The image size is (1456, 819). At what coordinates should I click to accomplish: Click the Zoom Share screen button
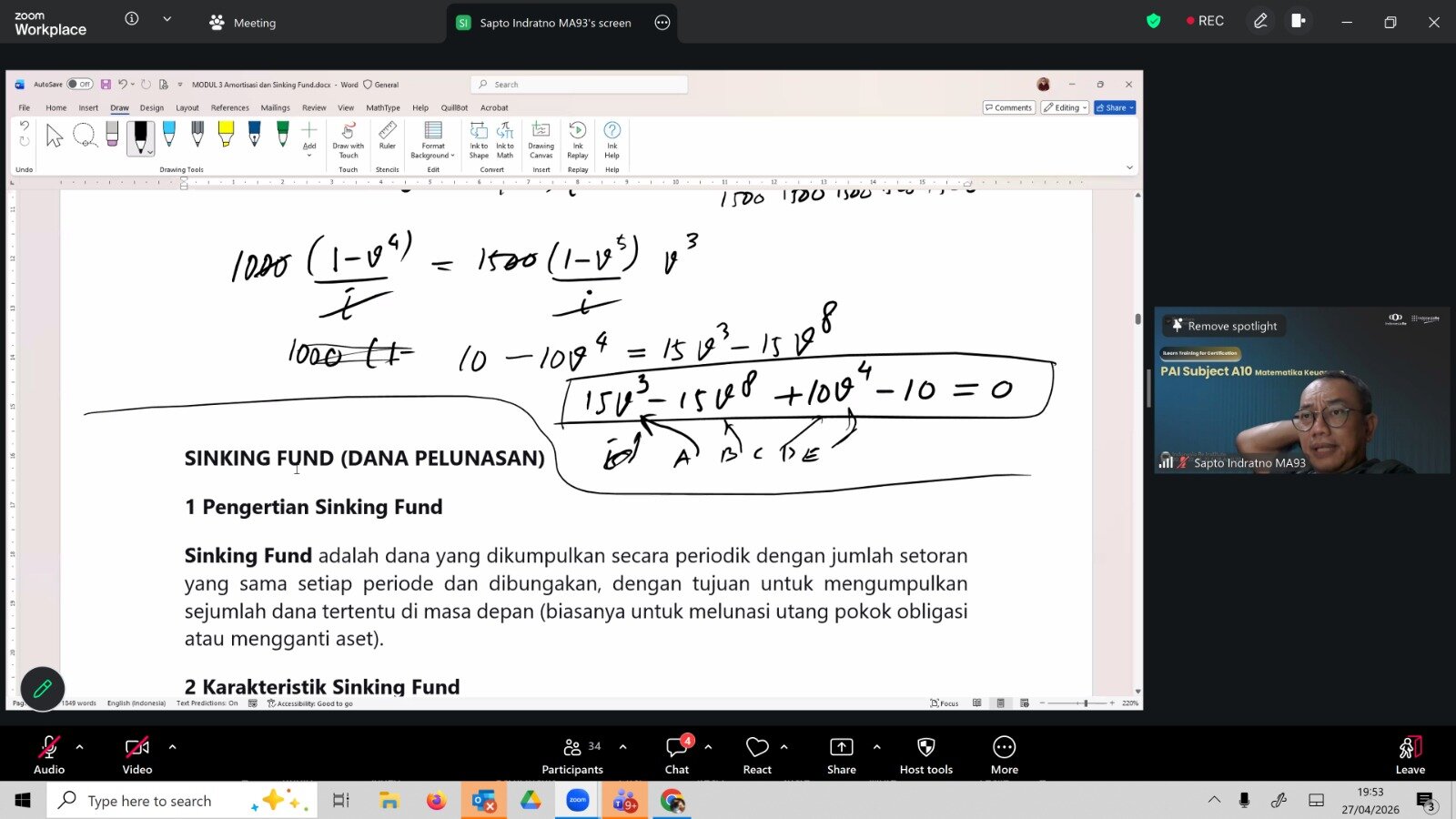[842, 754]
